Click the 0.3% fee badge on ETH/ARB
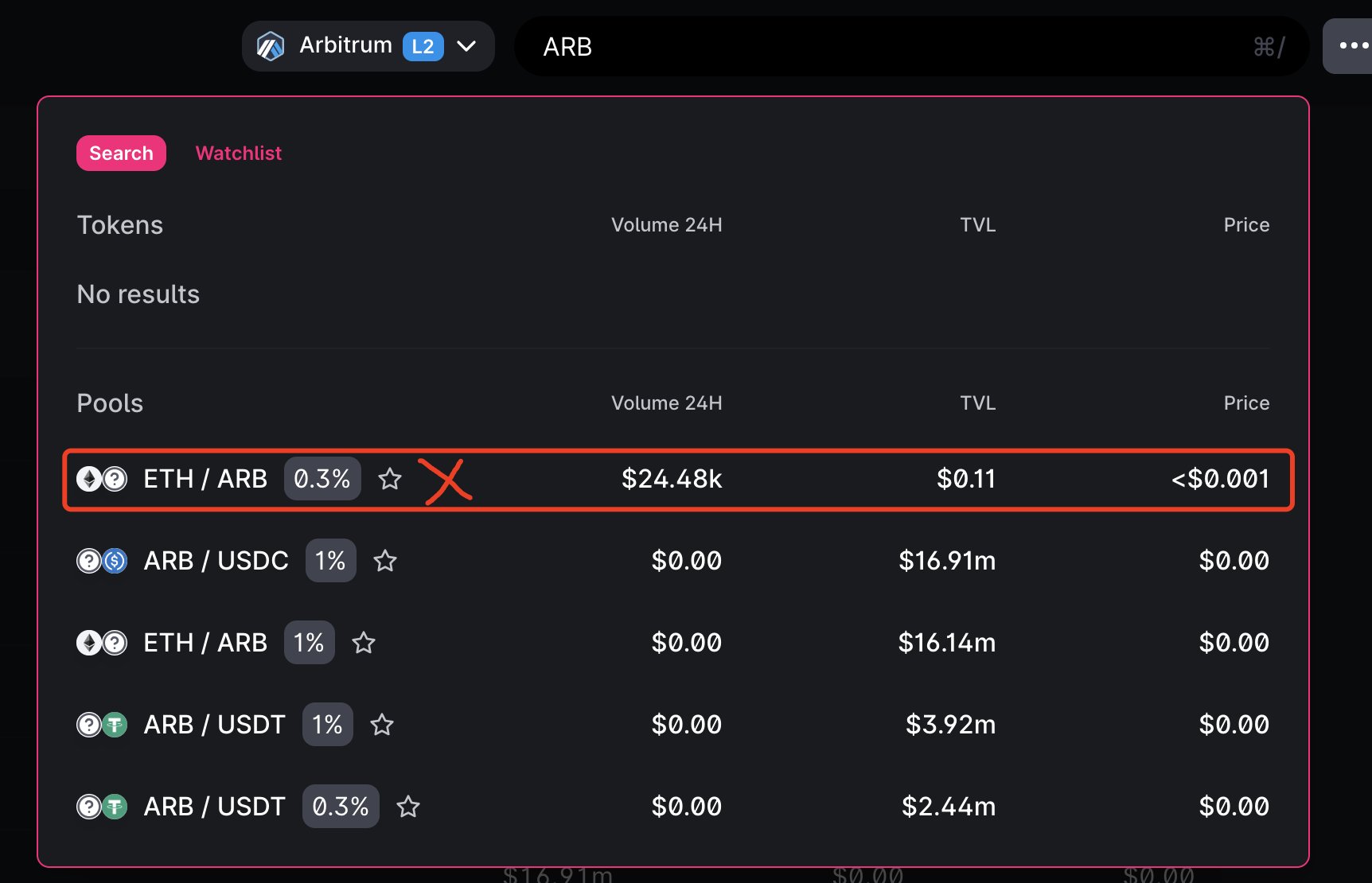This screenshot has width=1372, height=883. (x=322, y=479)
